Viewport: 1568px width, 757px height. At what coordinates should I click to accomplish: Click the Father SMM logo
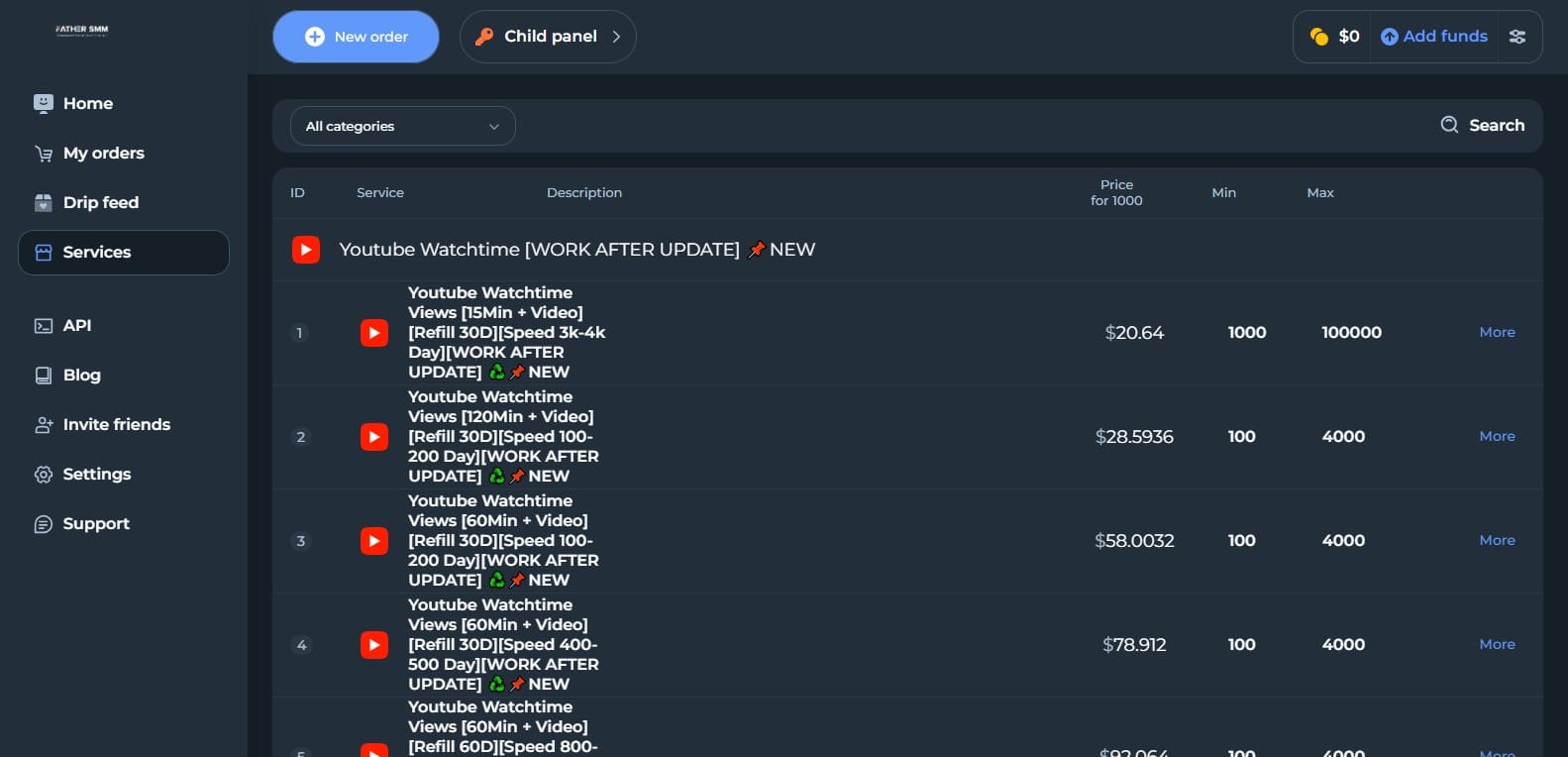[82, 31]
